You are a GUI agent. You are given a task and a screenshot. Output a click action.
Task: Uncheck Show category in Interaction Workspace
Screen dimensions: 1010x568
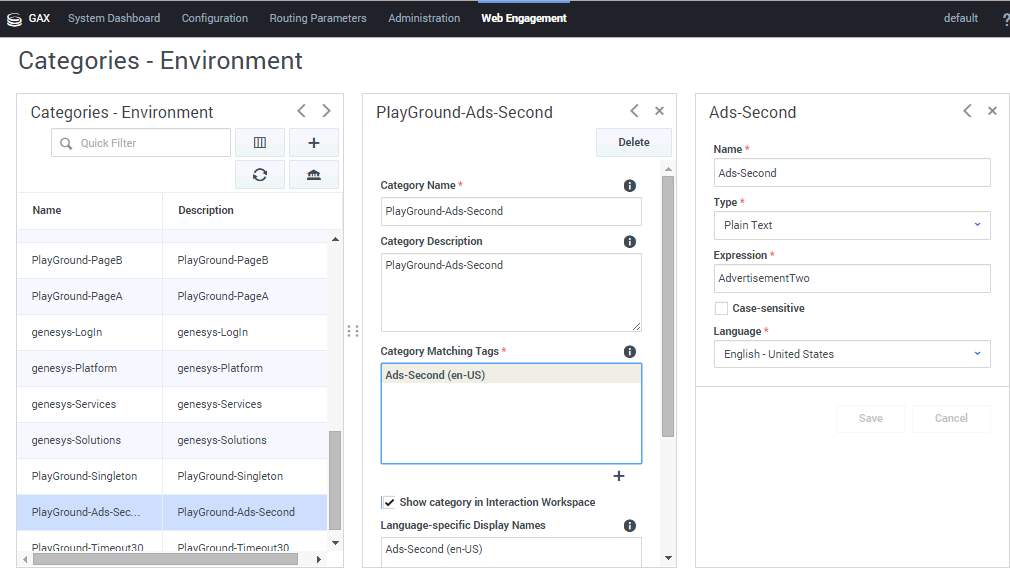[x=388, y=502]
